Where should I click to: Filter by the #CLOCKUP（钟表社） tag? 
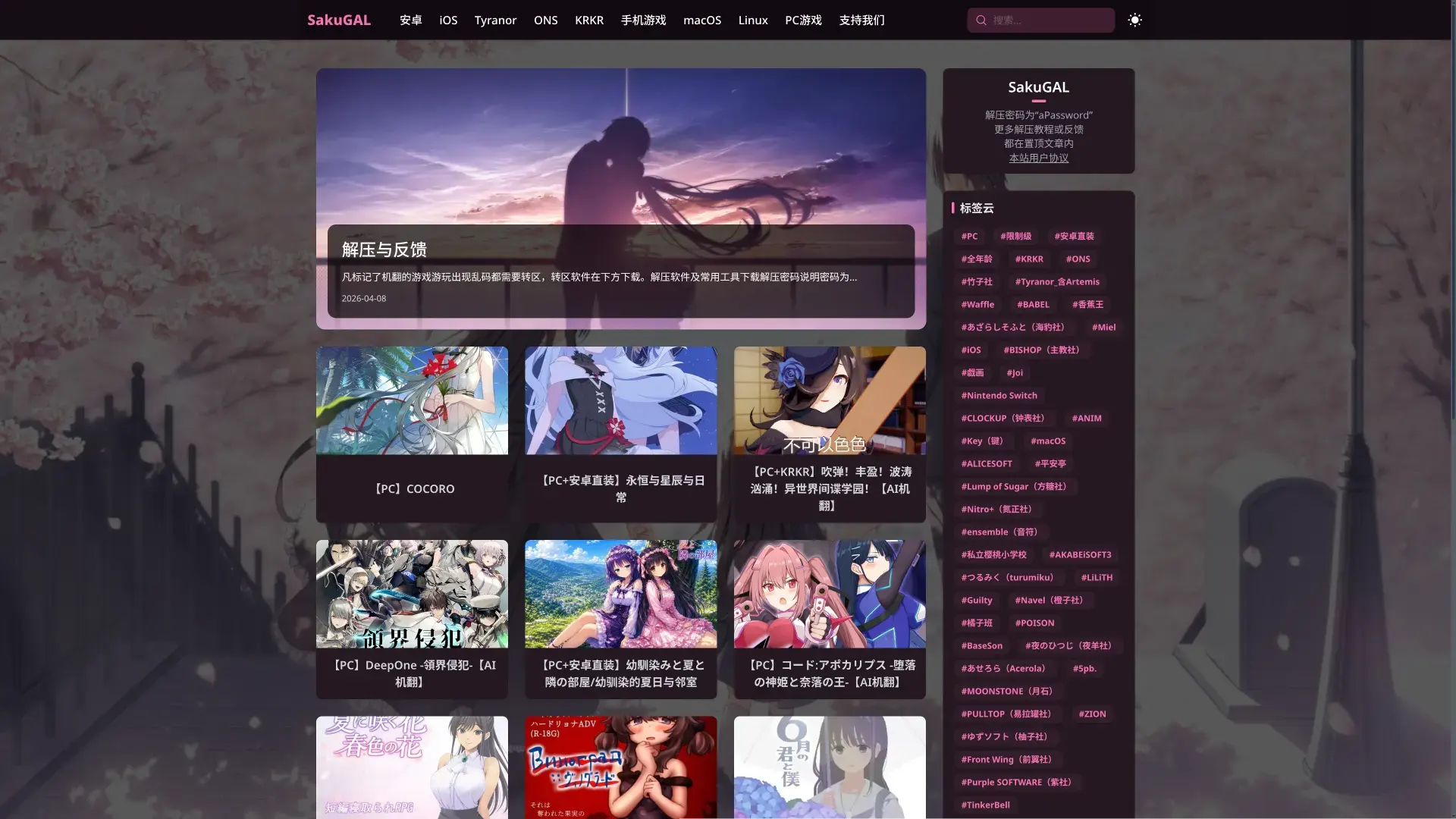[x=1005, y=419]
